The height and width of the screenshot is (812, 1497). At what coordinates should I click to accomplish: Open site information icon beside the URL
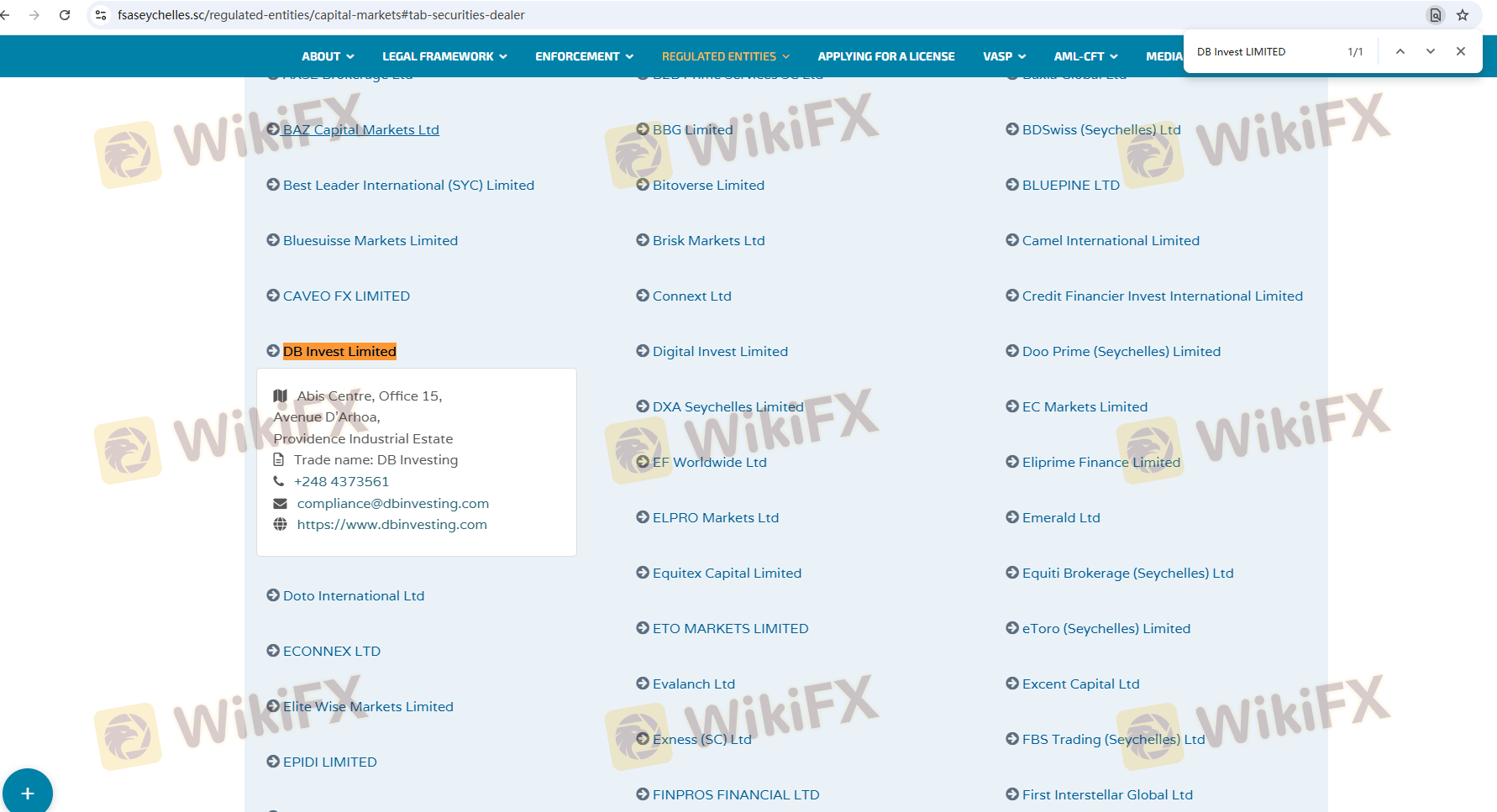click(x=101, y=15)
